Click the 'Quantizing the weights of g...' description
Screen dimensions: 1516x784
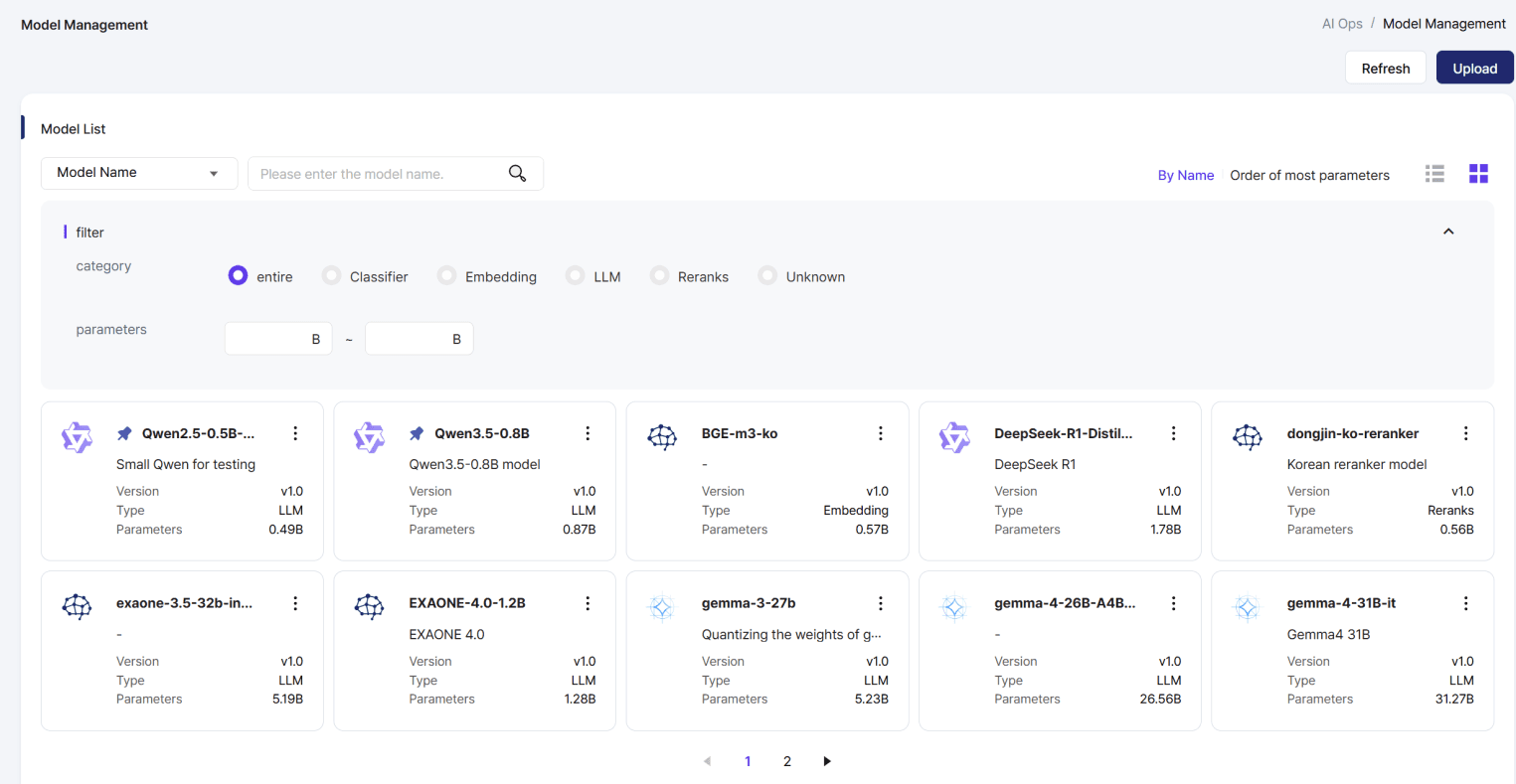click(791, 634)
